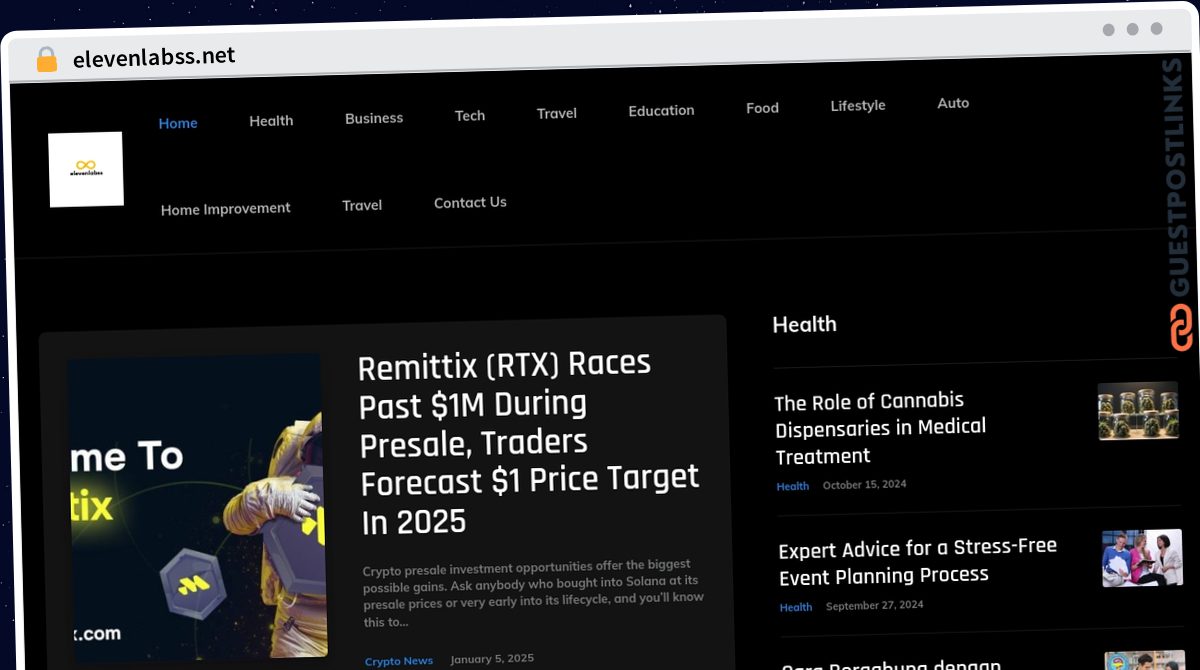1200x670 pixels.
Task: Go to the Food section
Action: click(762, 108)
